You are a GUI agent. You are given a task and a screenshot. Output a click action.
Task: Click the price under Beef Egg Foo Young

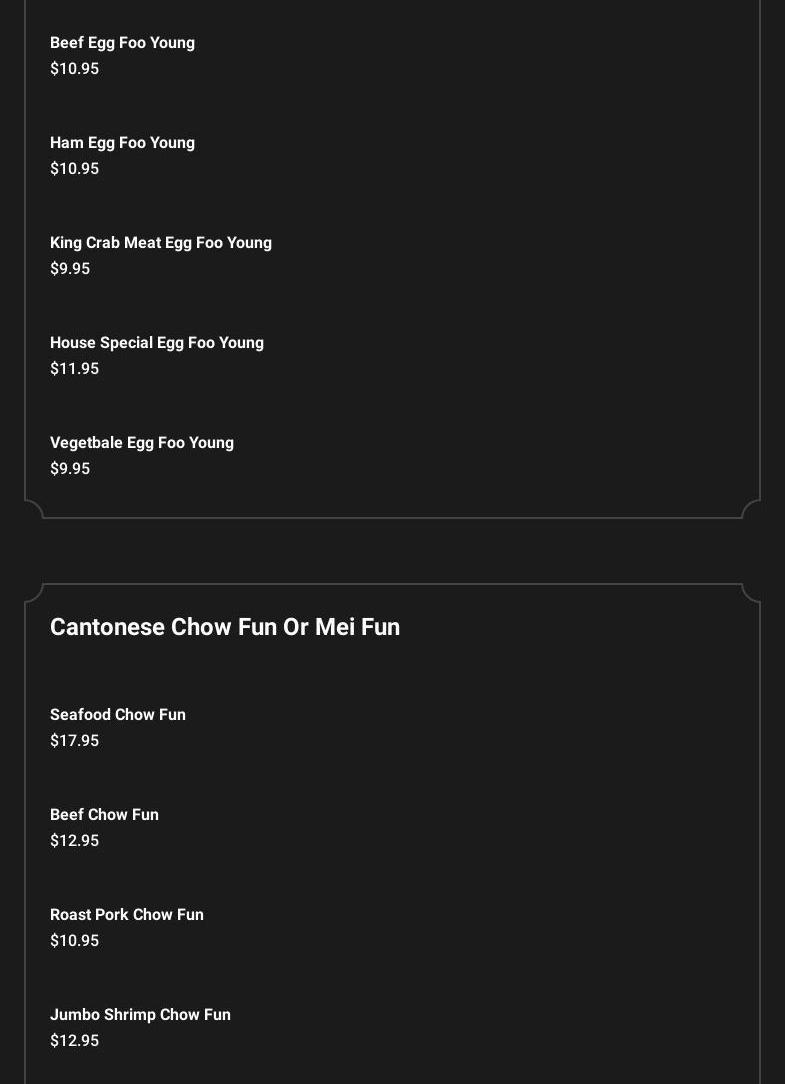(x=74, y=69)
